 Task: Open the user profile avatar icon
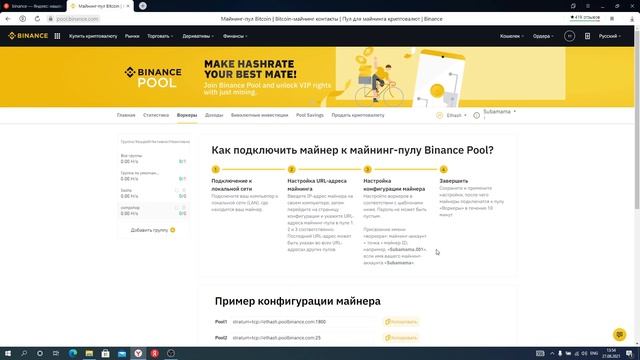pyautogui.click(x=569, y=36)
